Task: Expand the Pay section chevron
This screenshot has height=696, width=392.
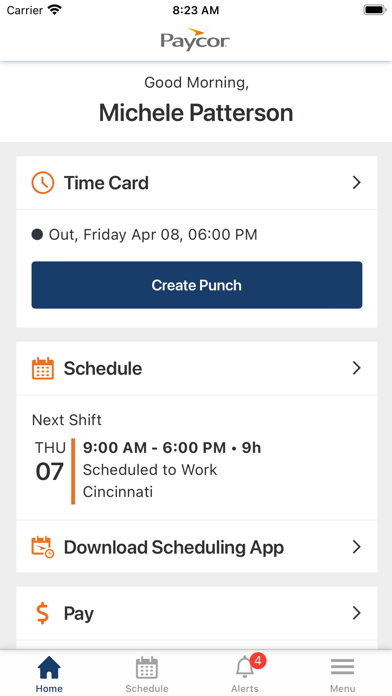Action: pos(356,613)
